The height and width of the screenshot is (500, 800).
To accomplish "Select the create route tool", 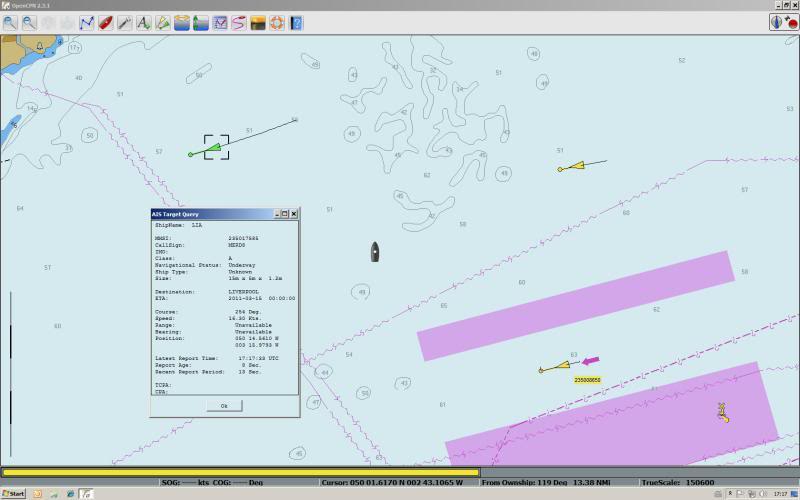I will pos(87,22).
